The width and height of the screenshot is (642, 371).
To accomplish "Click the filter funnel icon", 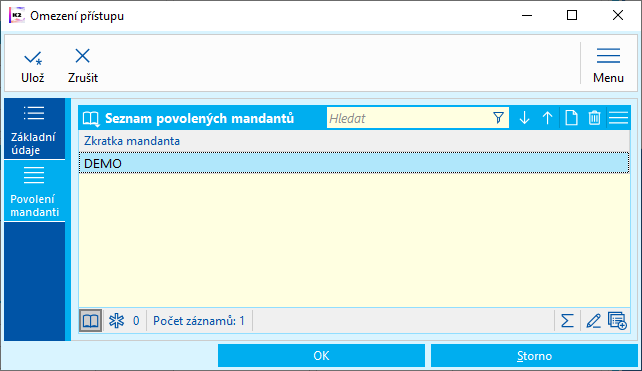I will coord(498,118).
